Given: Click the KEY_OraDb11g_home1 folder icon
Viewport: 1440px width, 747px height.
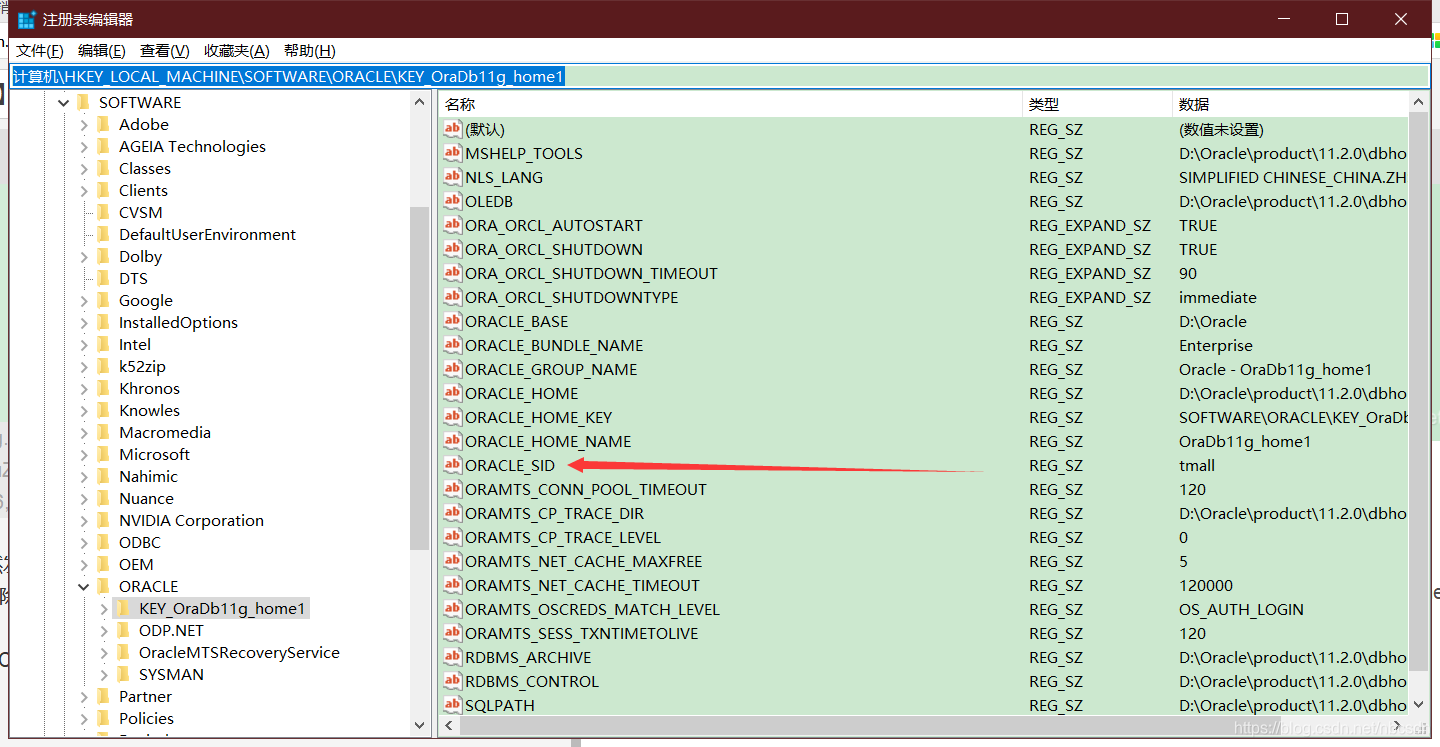Looking at the screenshot, I should tap(123, 608).
